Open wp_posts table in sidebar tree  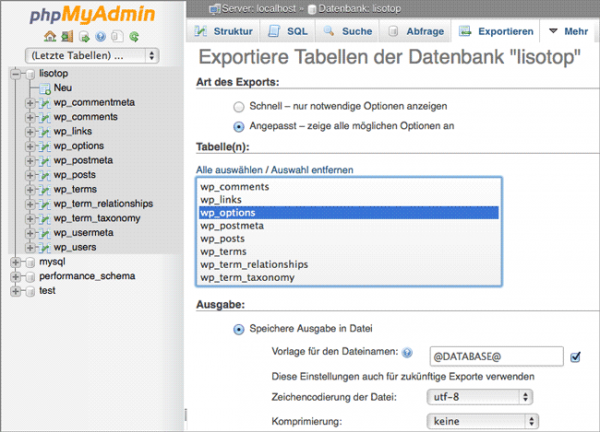click(75, 175)
